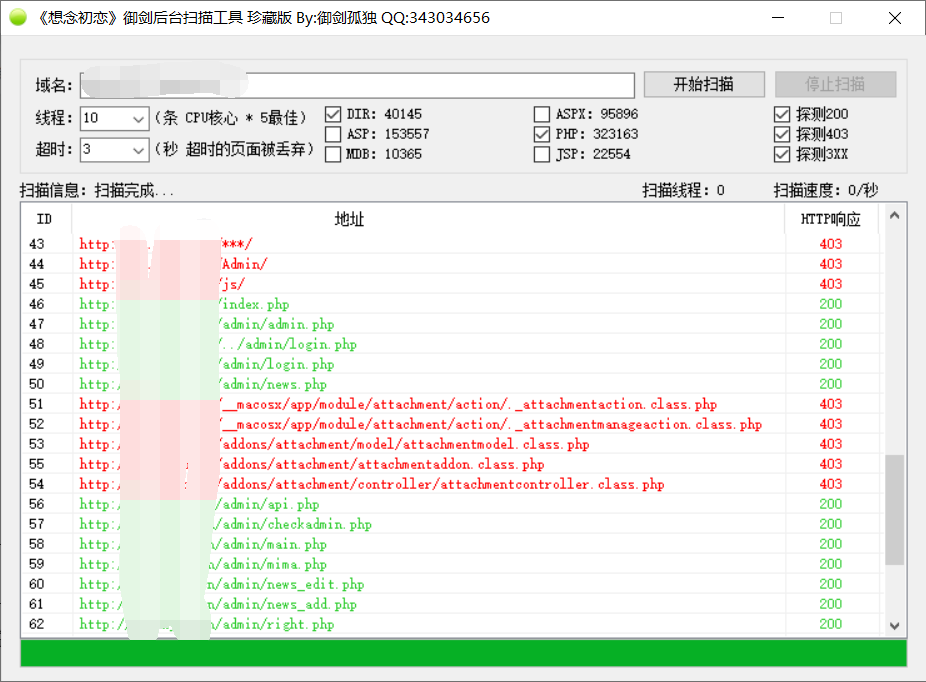Click the vertical scrollbar thumb

894,510
